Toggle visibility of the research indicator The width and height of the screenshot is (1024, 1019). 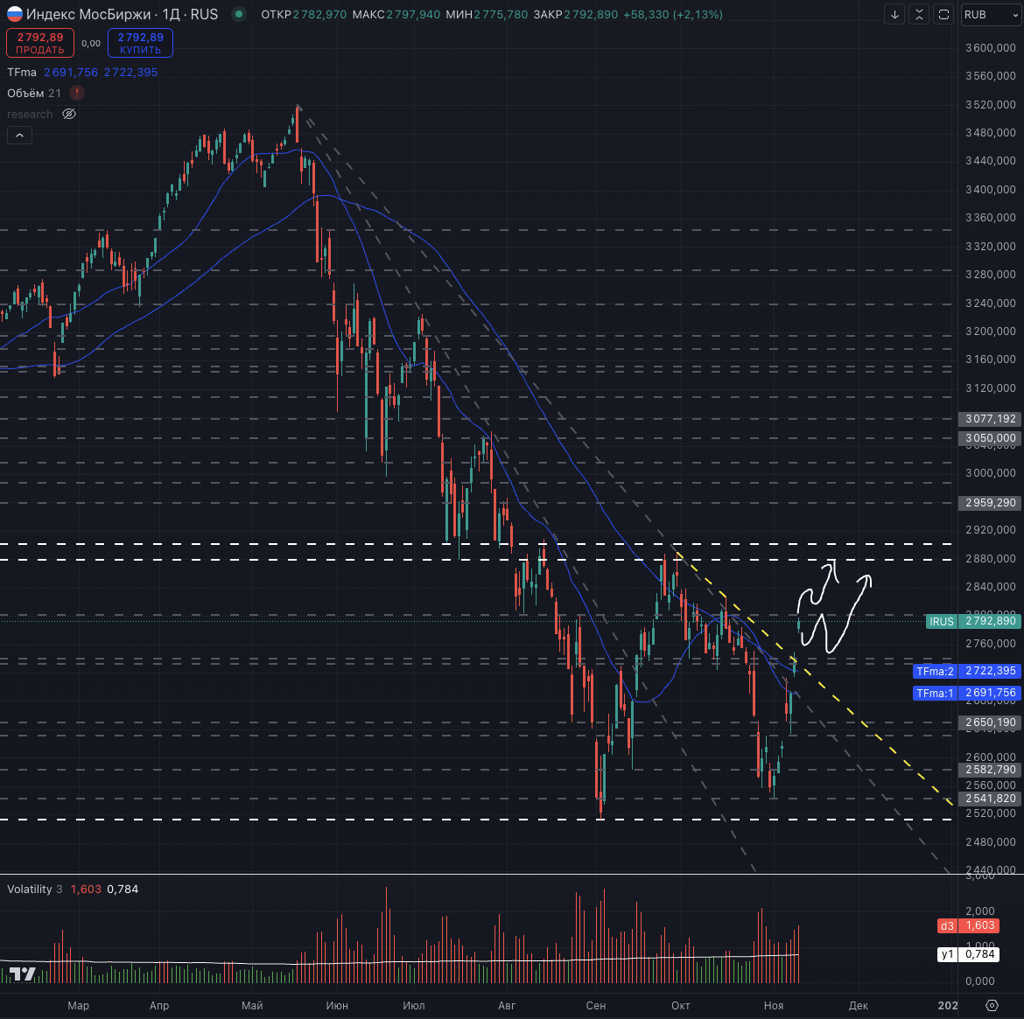(x=69, y=114)
